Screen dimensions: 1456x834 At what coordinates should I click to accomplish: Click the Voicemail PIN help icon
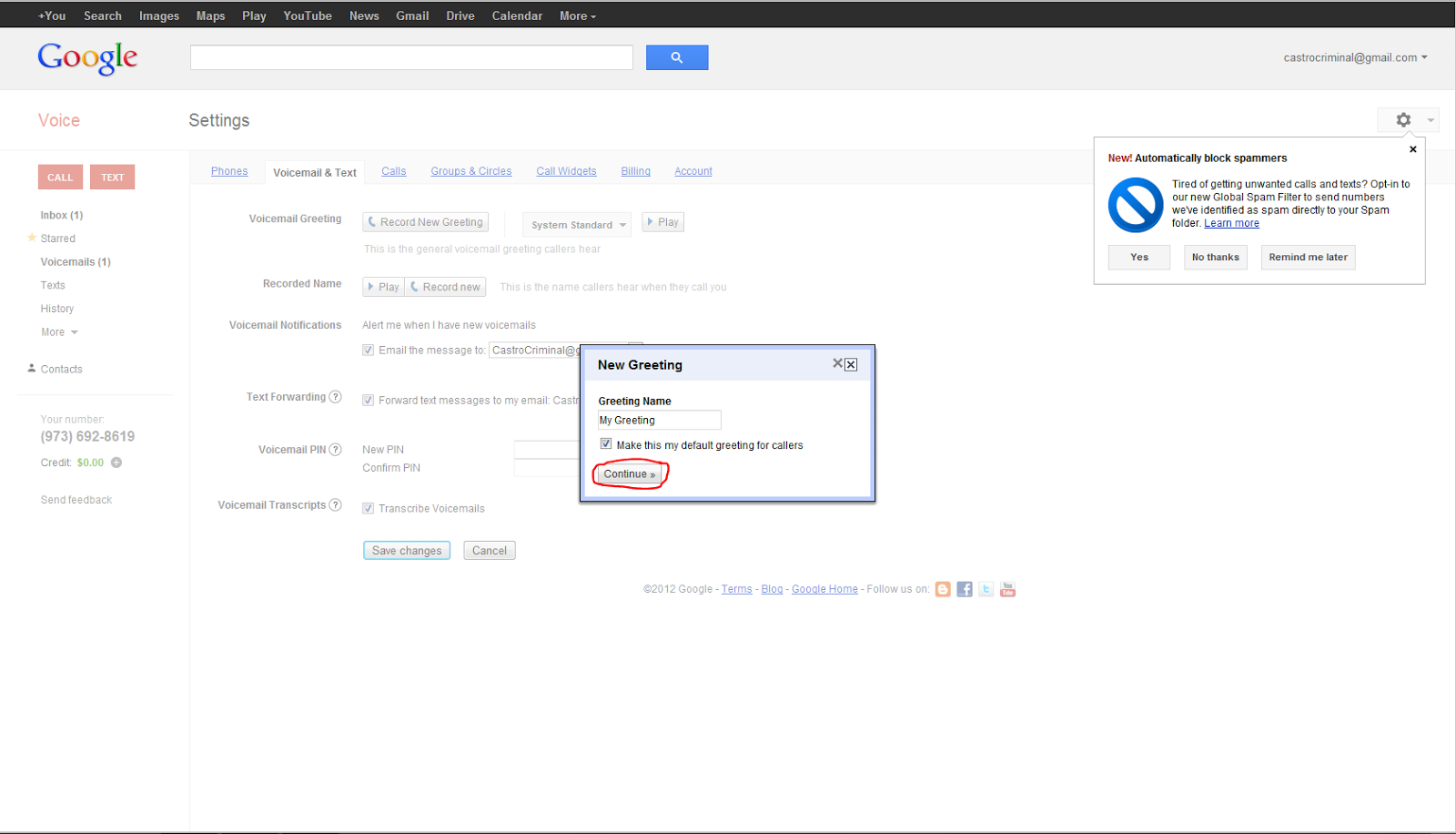coord(335,450)
